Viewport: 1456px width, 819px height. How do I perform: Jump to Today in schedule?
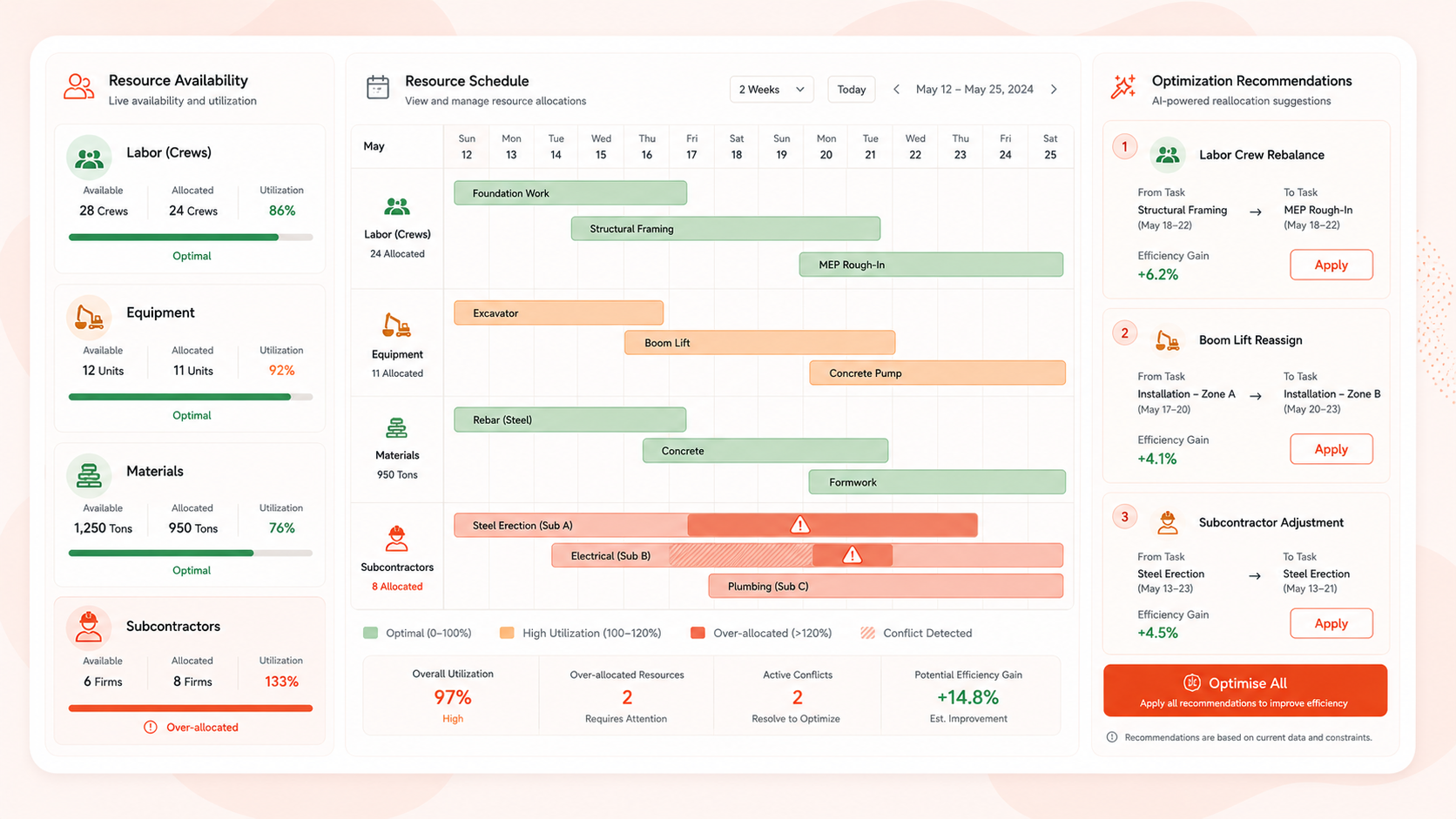pos(852,90)
